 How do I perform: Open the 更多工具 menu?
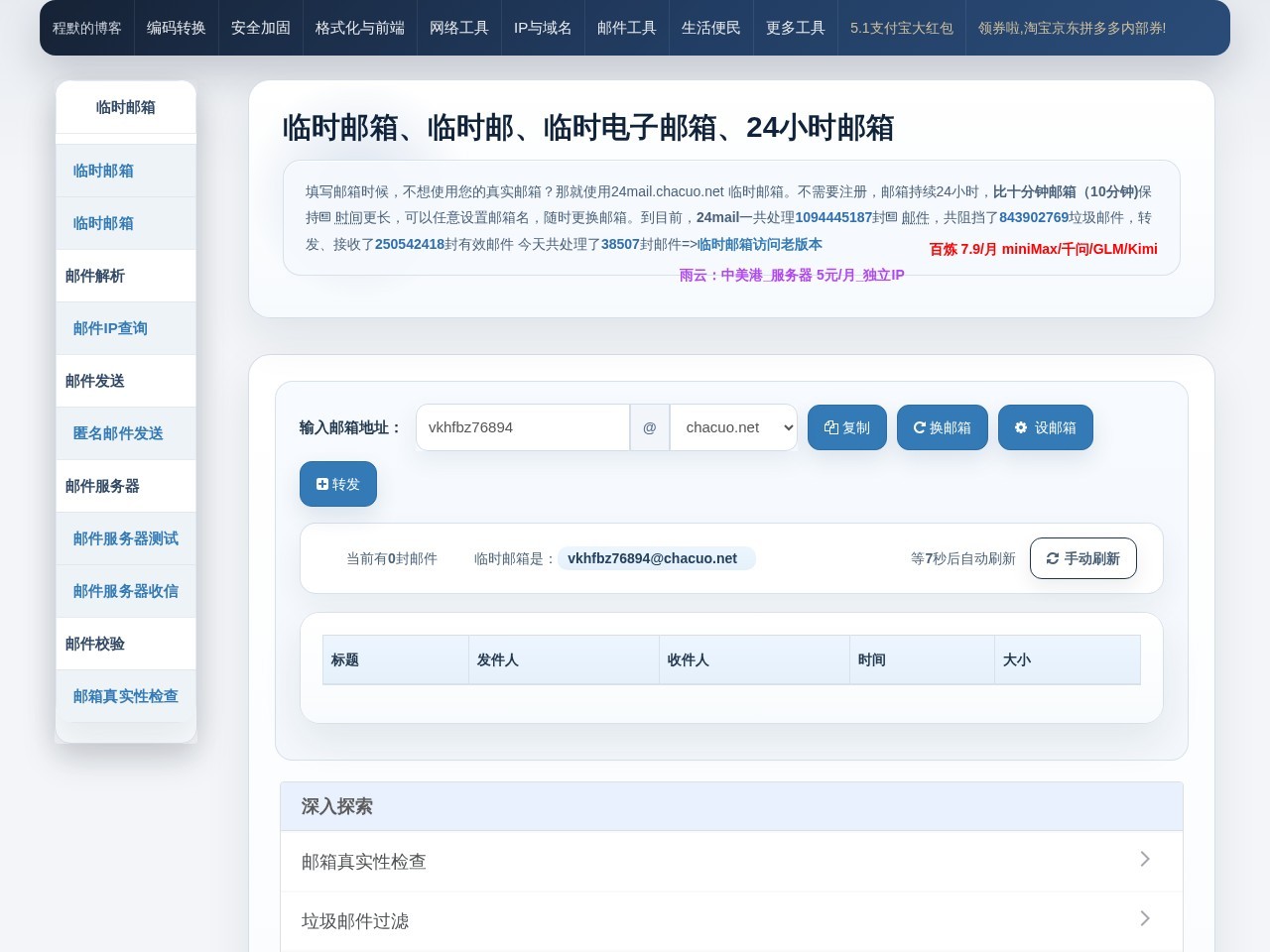pos(796,28)
